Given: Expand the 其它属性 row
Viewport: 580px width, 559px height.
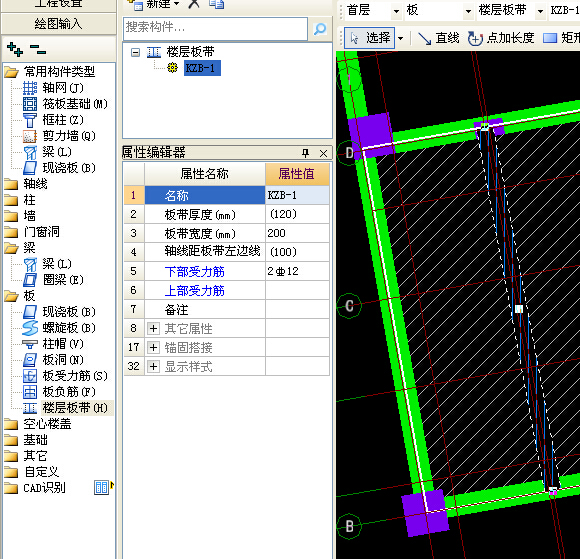Looking at the screenshot, I should tap(153, 329).
